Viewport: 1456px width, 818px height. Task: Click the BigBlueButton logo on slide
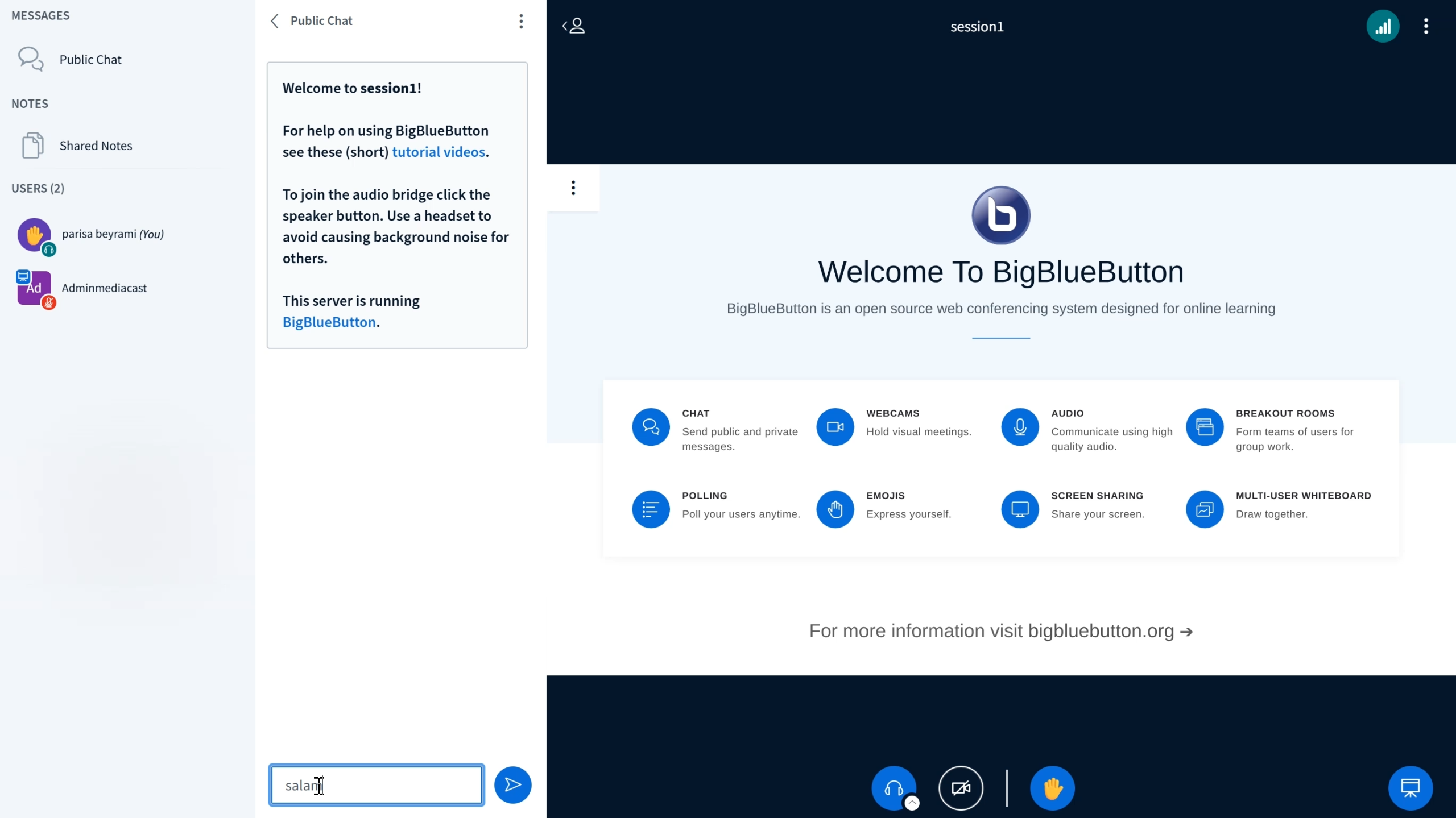tap(1000, 215)
